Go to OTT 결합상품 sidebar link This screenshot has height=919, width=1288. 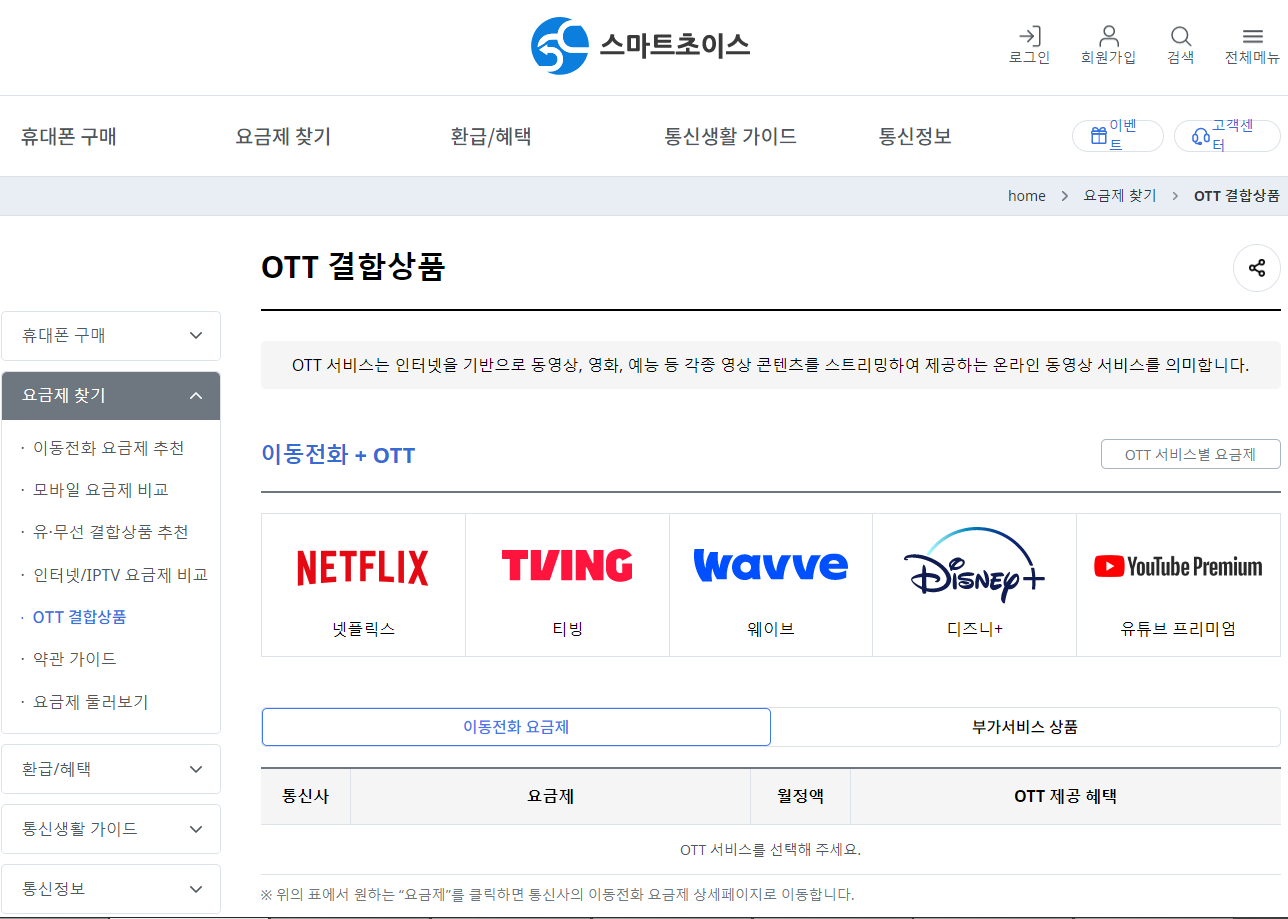tap(80, 617)
